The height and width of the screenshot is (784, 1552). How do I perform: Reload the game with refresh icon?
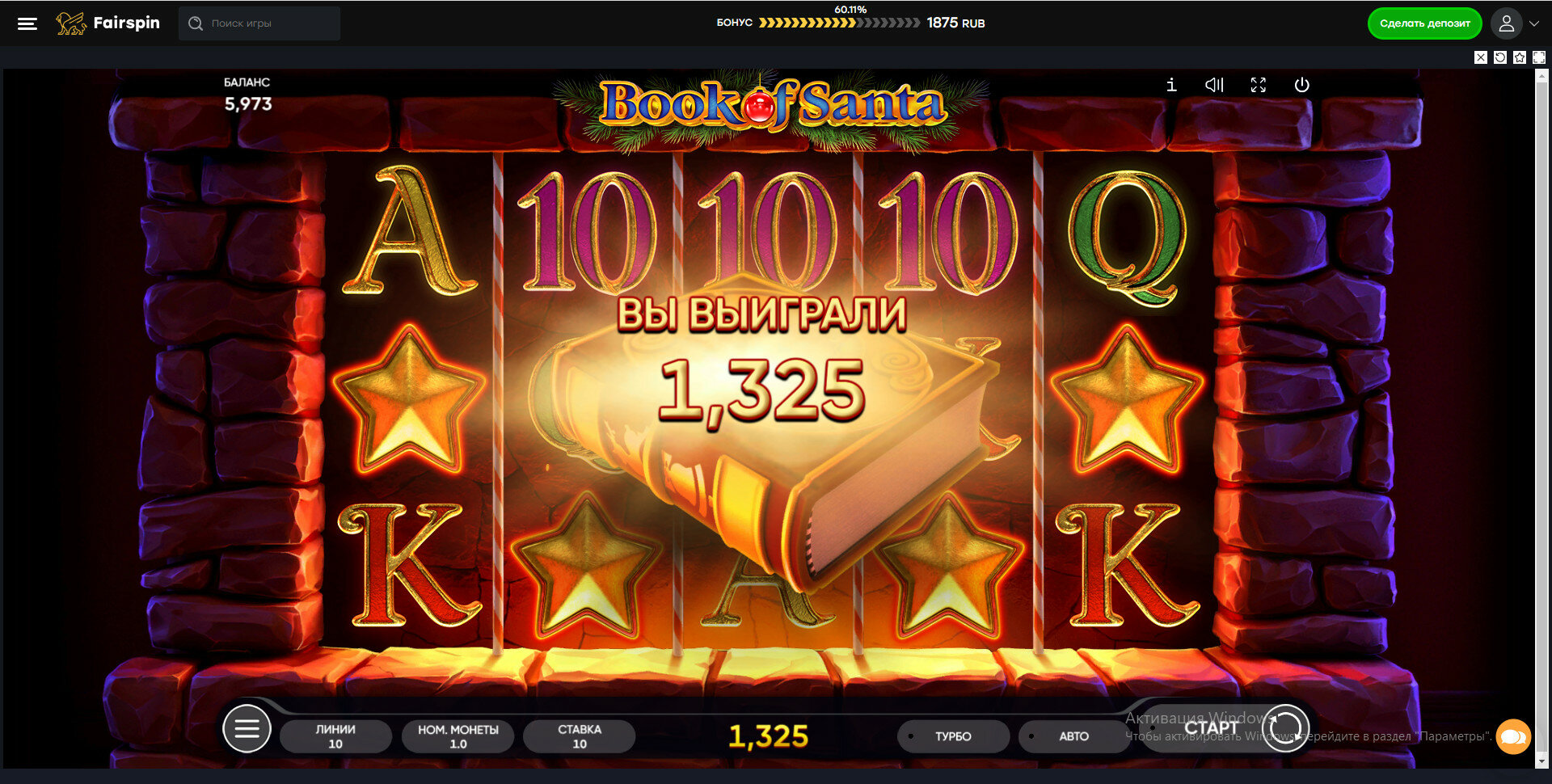tap(1500, 57)
